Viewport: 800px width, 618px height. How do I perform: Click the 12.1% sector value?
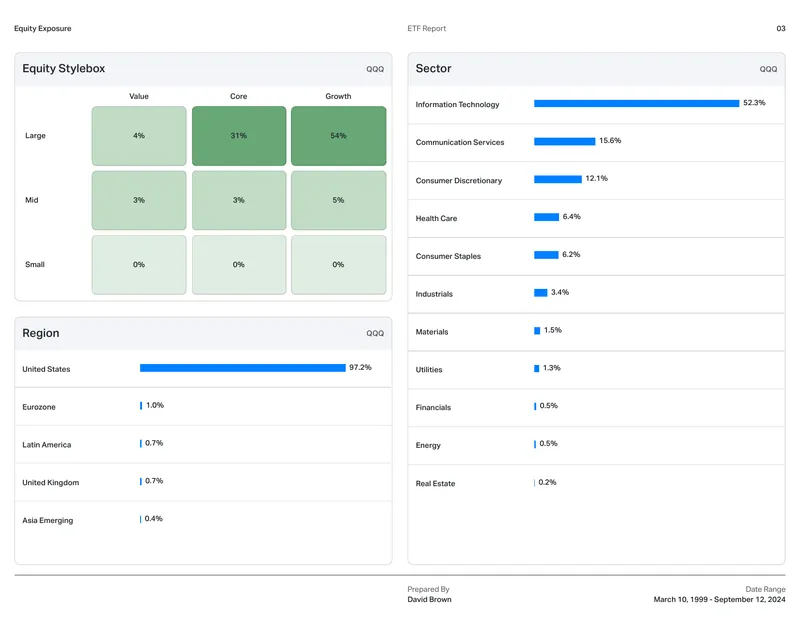pyautogui.click(x=596, y=178)
